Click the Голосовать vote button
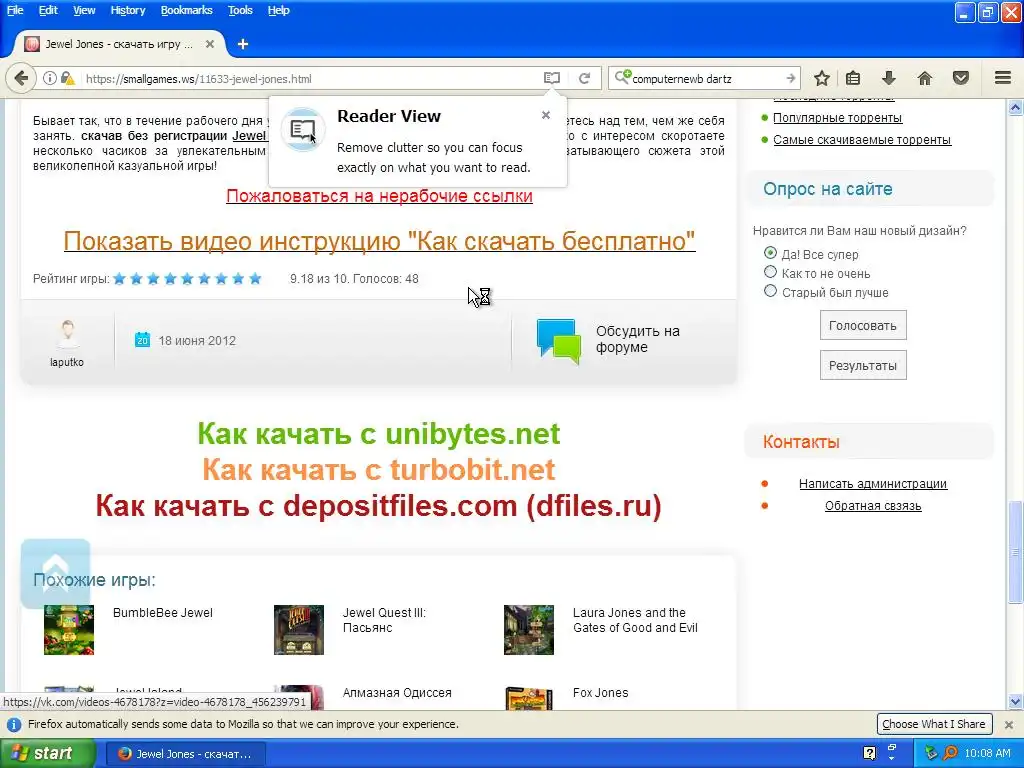Screen dimensions: 1024x768 (x=863, y=325)
